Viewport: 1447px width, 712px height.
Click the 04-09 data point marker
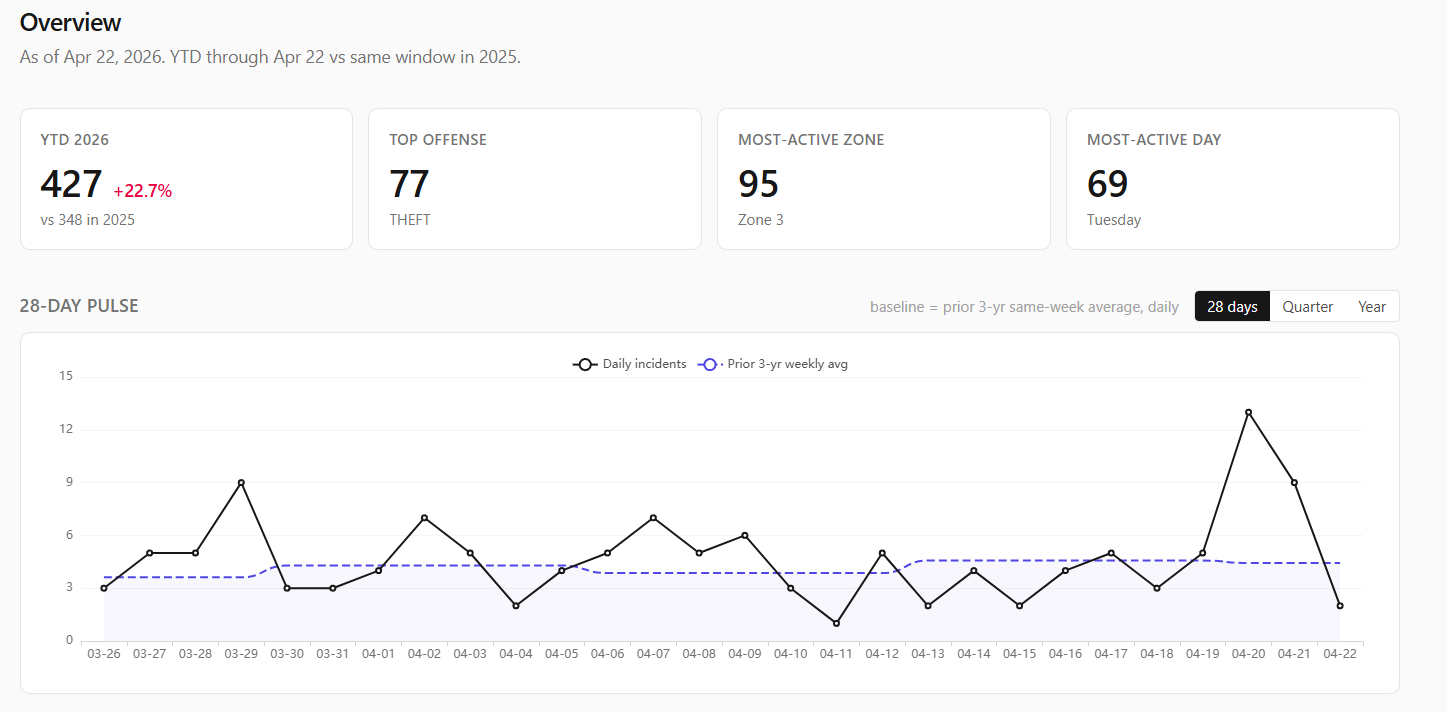pos(745,535)
